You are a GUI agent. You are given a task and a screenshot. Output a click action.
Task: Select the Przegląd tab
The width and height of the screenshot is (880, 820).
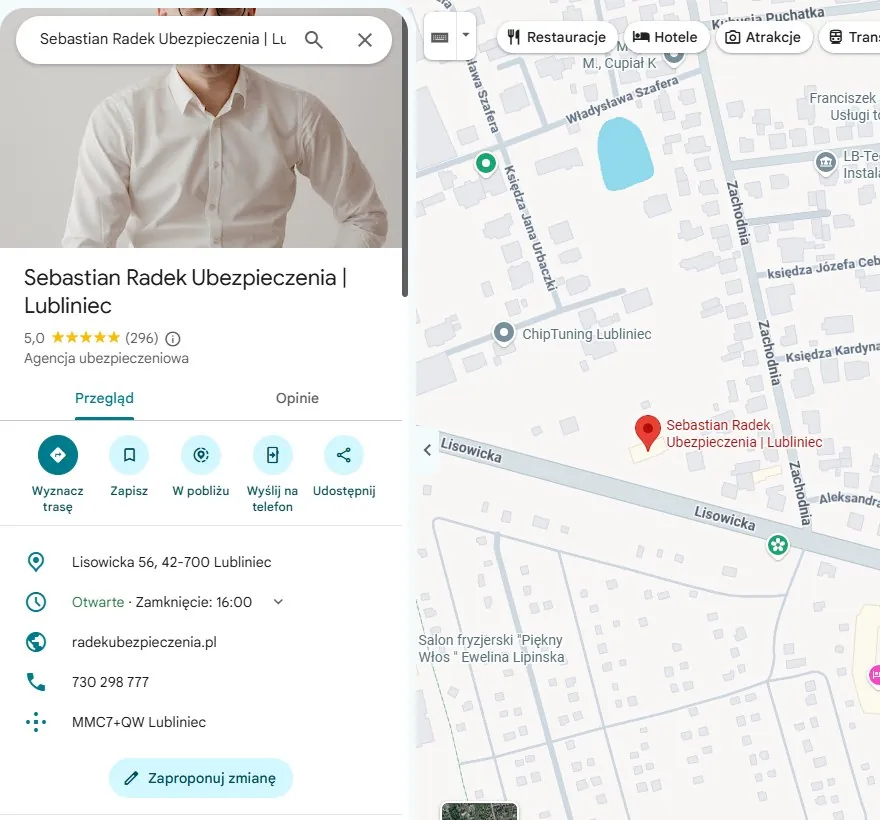coord(104,398)
